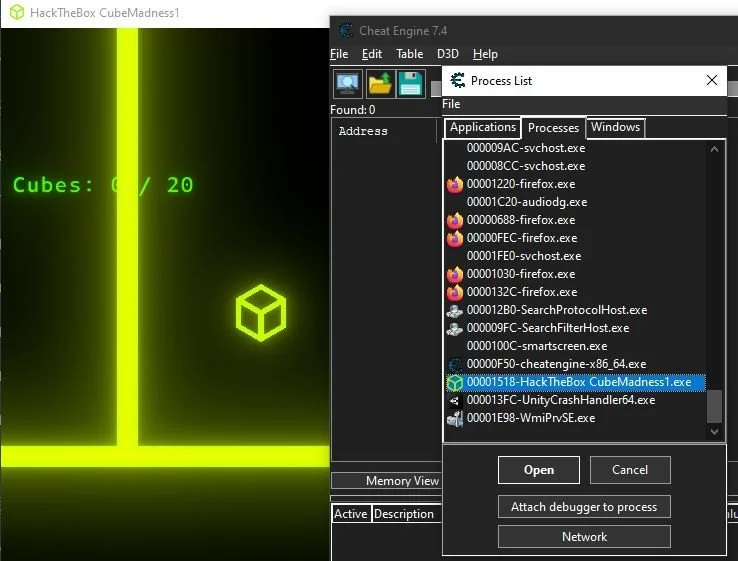This screenshot has height=561, width=738.
Task: Open the D3D menu
Action: [449, 54]
